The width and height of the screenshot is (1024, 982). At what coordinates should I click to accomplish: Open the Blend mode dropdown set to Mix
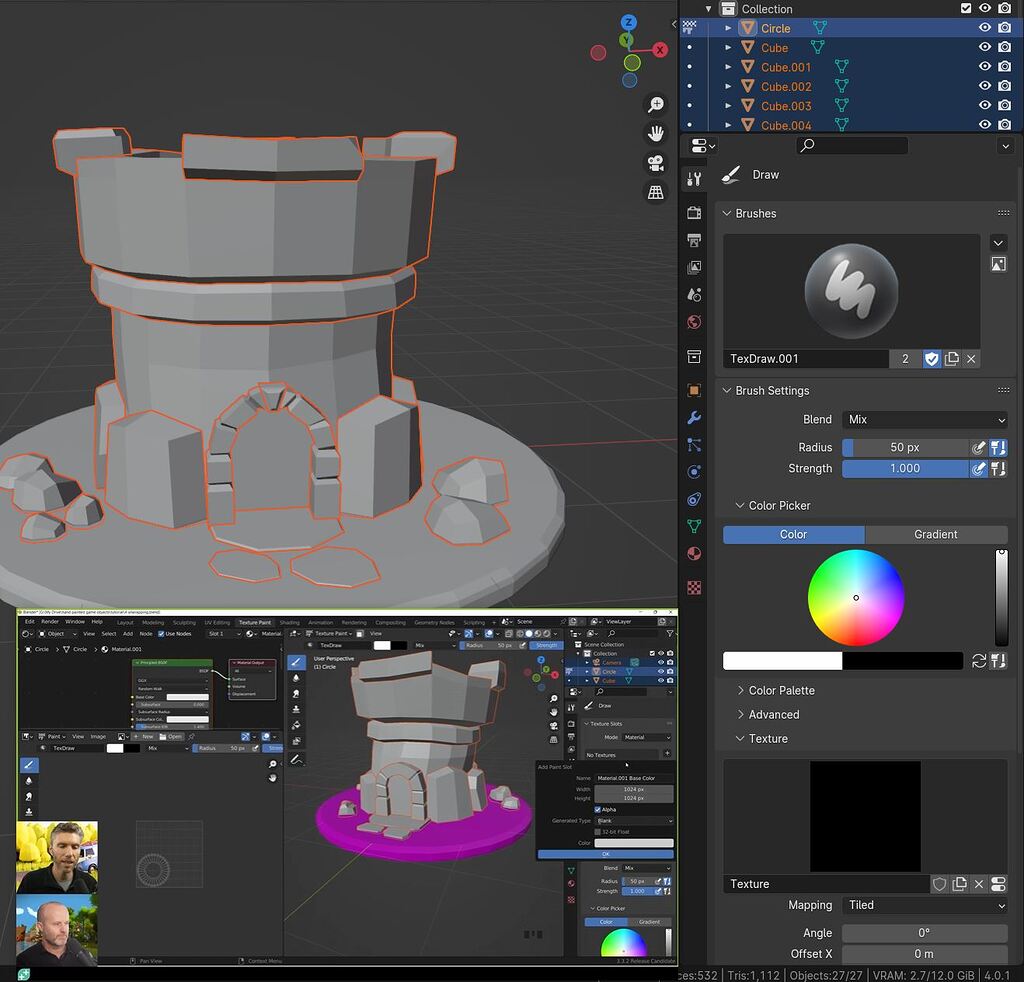[x=924, y=420]
